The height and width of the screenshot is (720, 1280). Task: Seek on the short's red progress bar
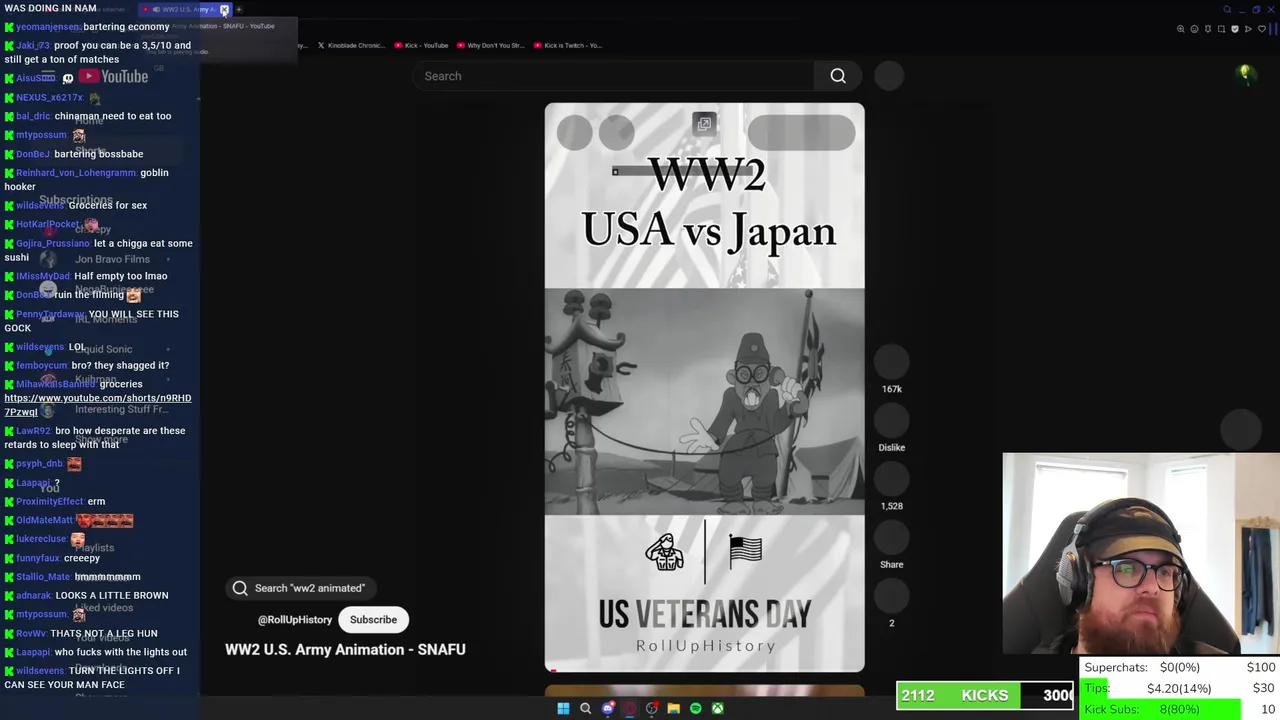(x=704, y=670)
